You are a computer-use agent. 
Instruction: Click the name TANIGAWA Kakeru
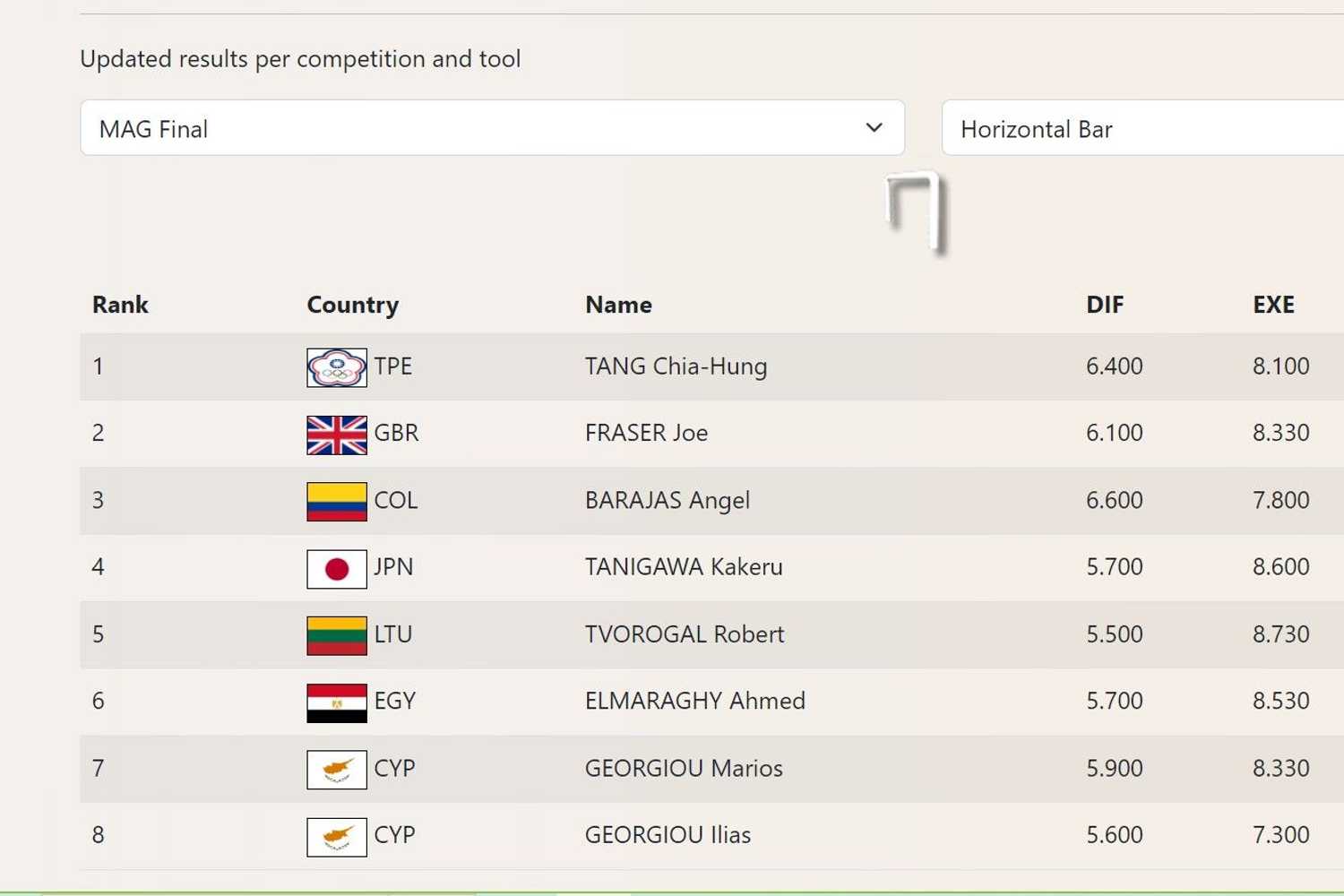click(684, 567)
